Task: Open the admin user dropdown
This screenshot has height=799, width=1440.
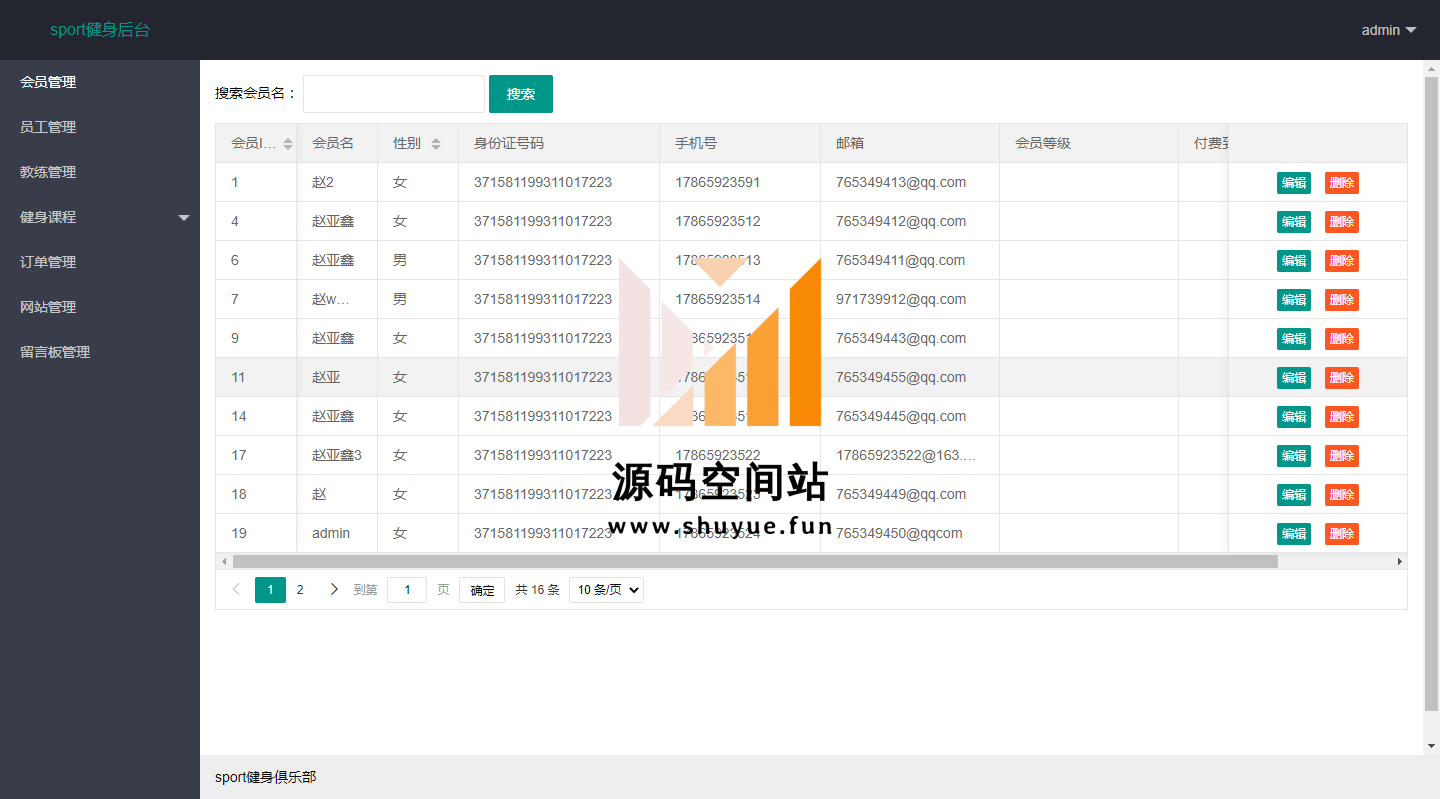Action: (x=1389, y=30)
